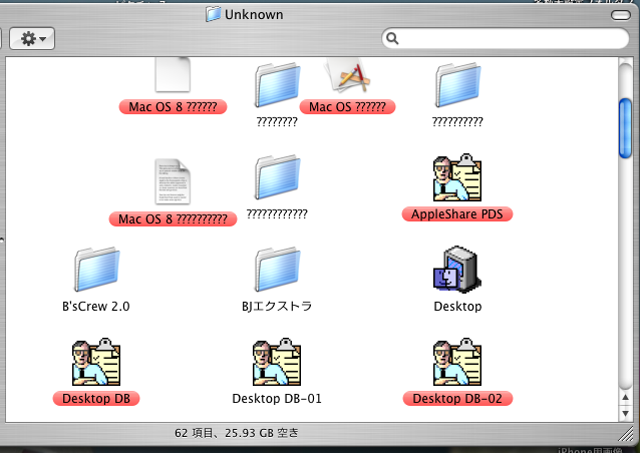Image resolution: width=640 pixels, height=453 pixels.
Task: Select the AppleShare PDS file icon
Action: [458, 177]
